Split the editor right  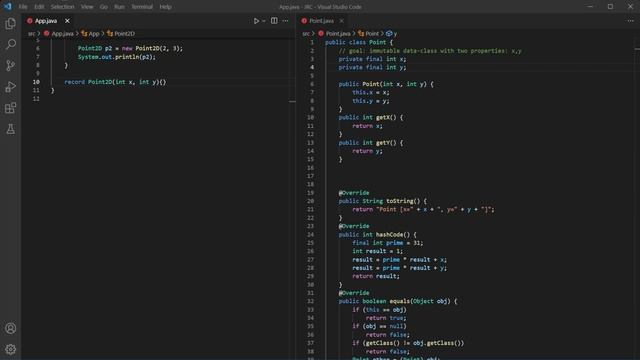click(274, 21)
